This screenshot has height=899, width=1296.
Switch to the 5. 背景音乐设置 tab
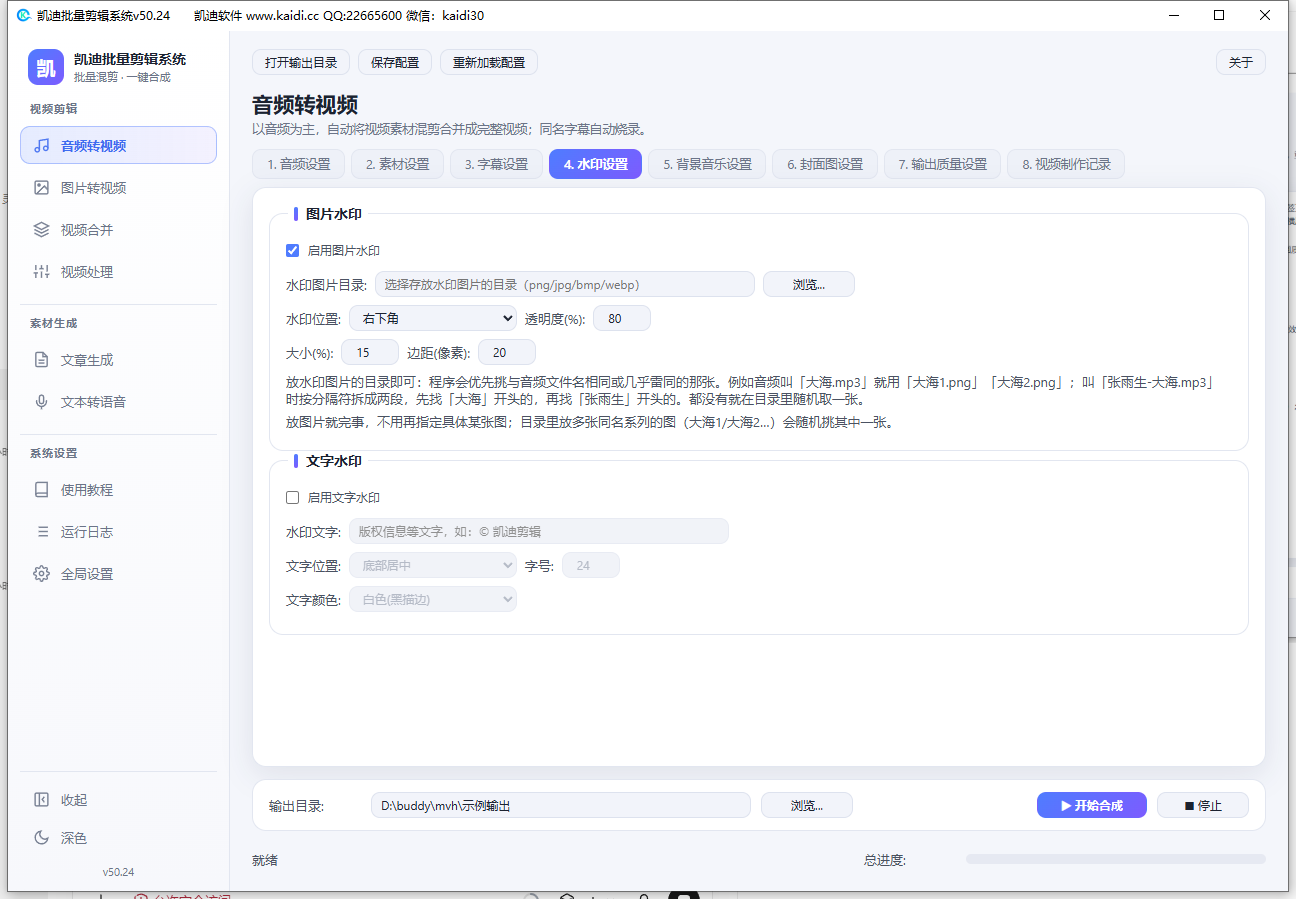707,164
